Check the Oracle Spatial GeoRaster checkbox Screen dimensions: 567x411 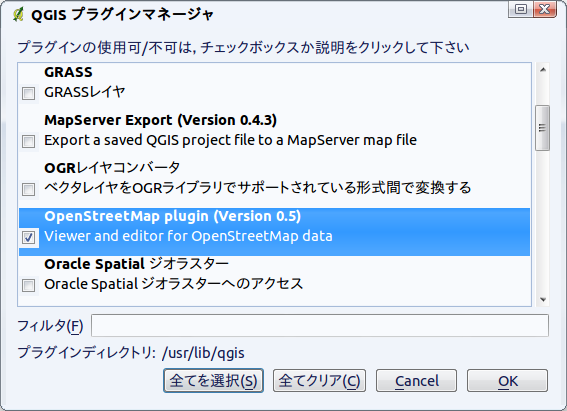pos(28,285)
